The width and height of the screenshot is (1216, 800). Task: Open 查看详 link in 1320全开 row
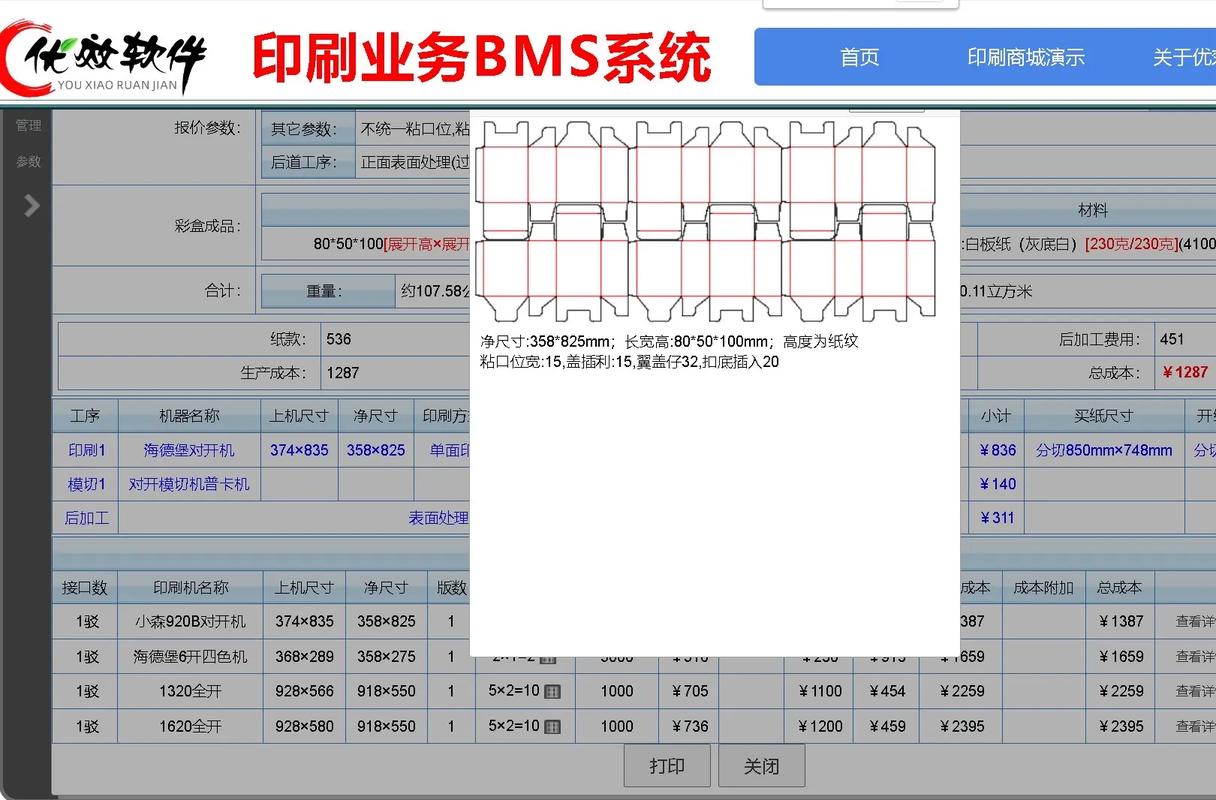pos(1195,691)
